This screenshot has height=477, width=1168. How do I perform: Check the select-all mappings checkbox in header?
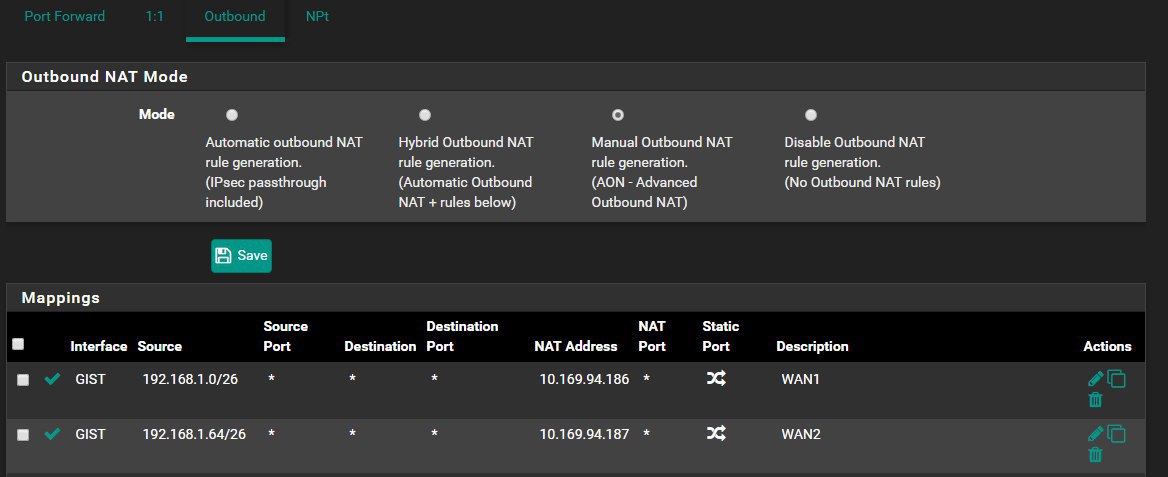click(x=19, y=344)
